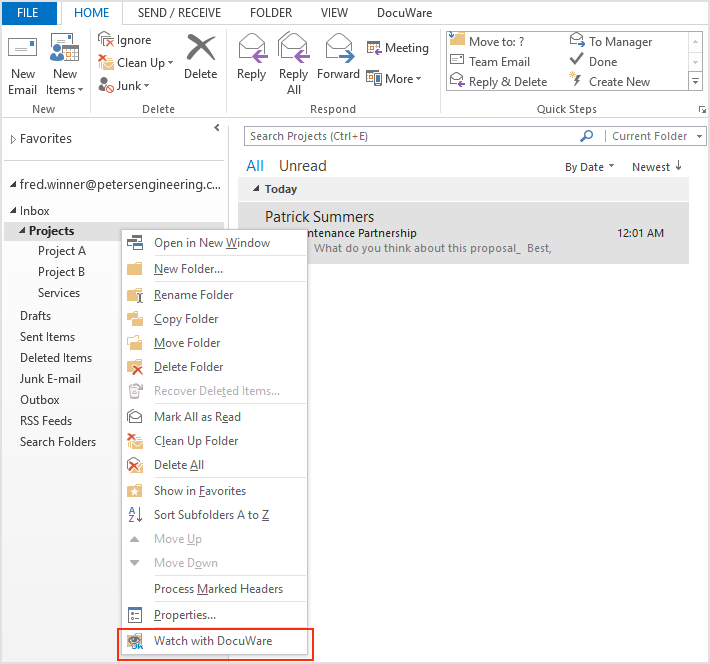Screen dimensions: 710x664
Task: Click the search magnifier icon
Action: point(587,136)
